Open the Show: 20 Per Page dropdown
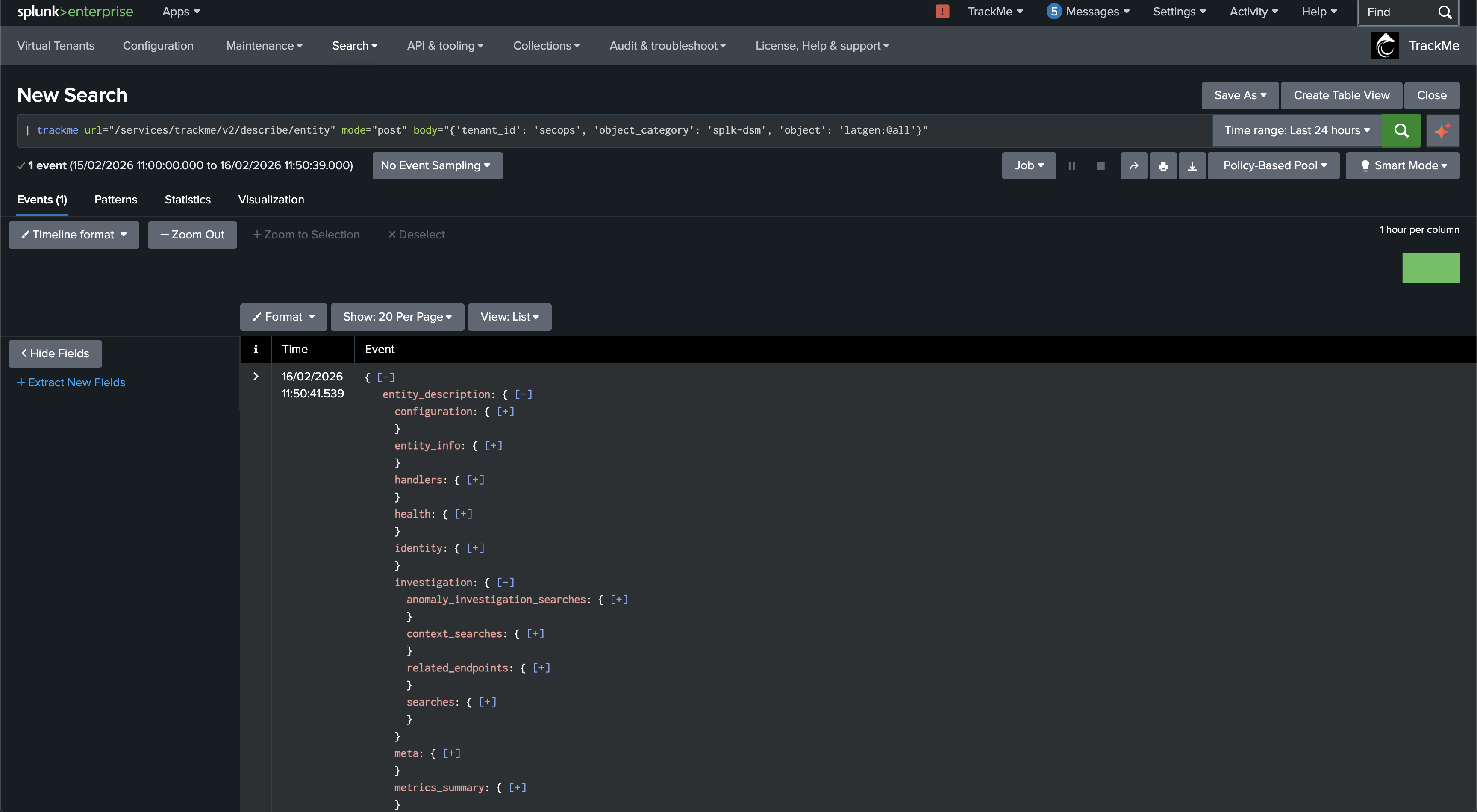 [x=397, y=317]
